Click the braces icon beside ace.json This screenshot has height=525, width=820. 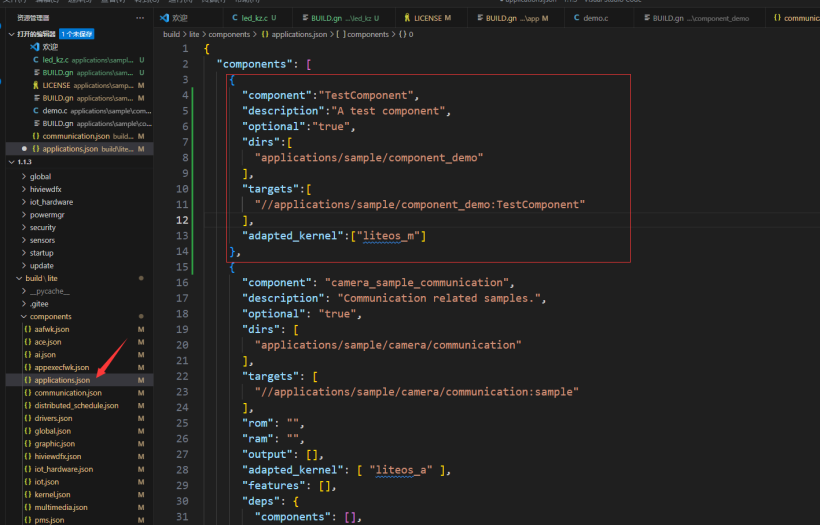click(28, 341)
